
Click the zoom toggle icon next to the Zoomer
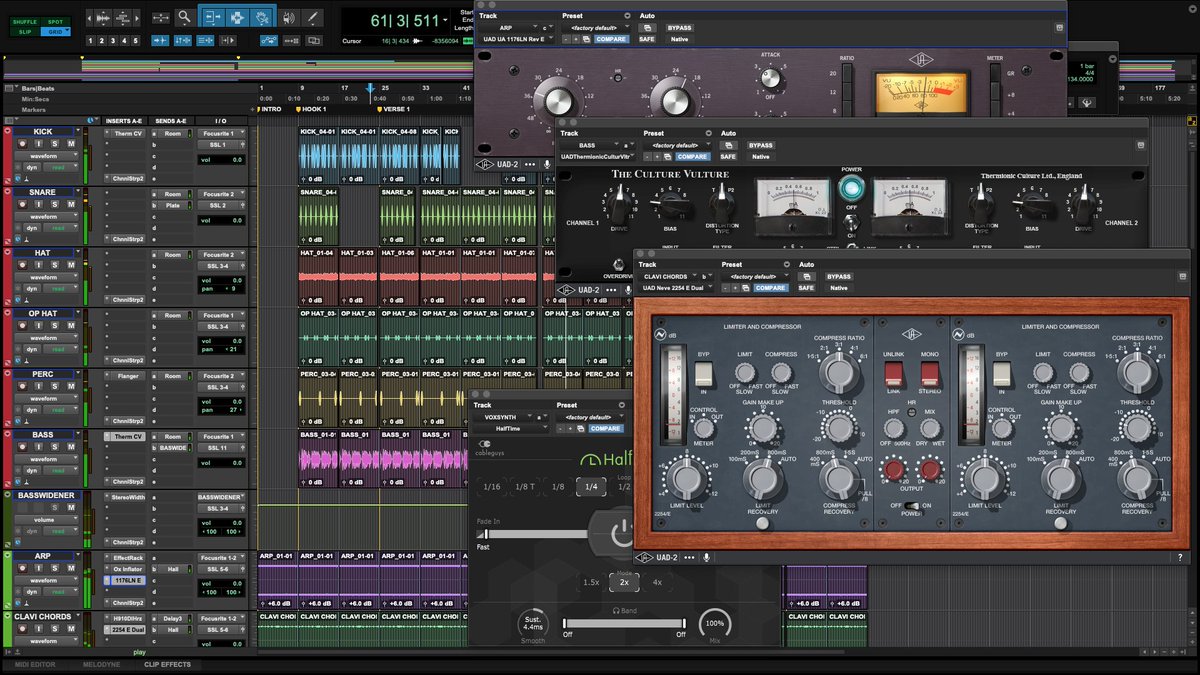(x=160, y=18)
